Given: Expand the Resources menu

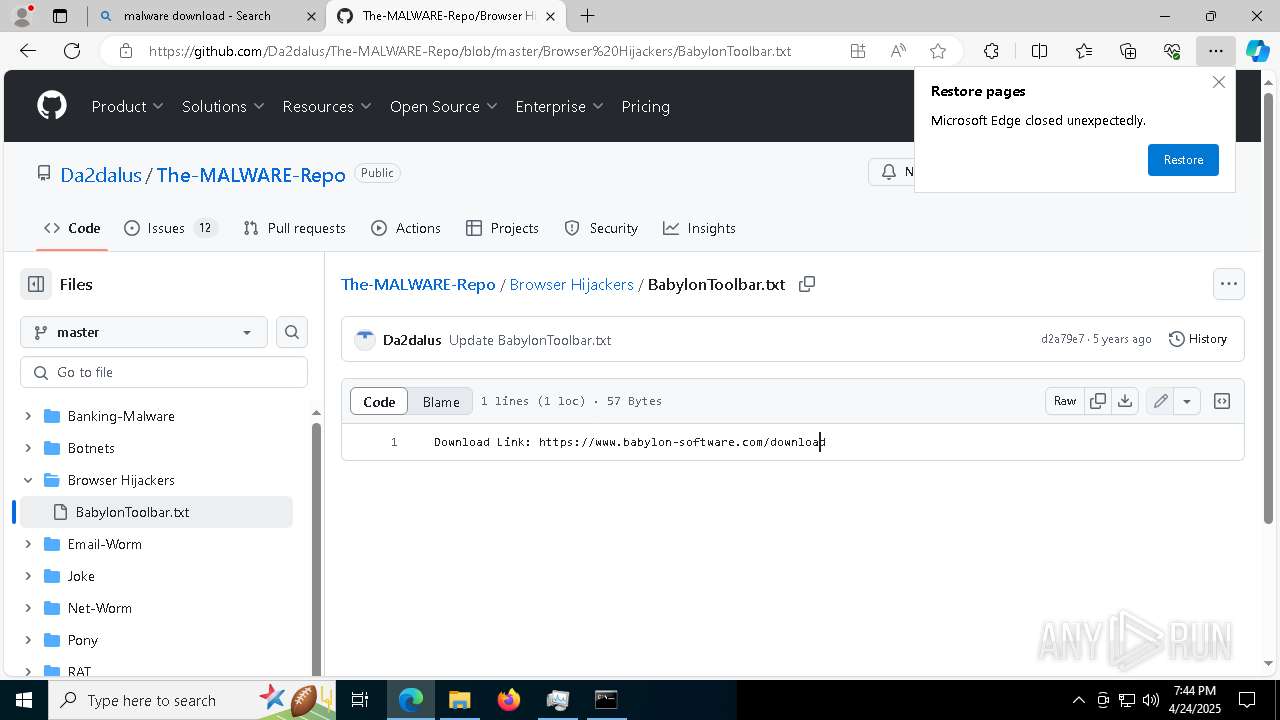Looking at the screenshot, I should tap(327, 106).
